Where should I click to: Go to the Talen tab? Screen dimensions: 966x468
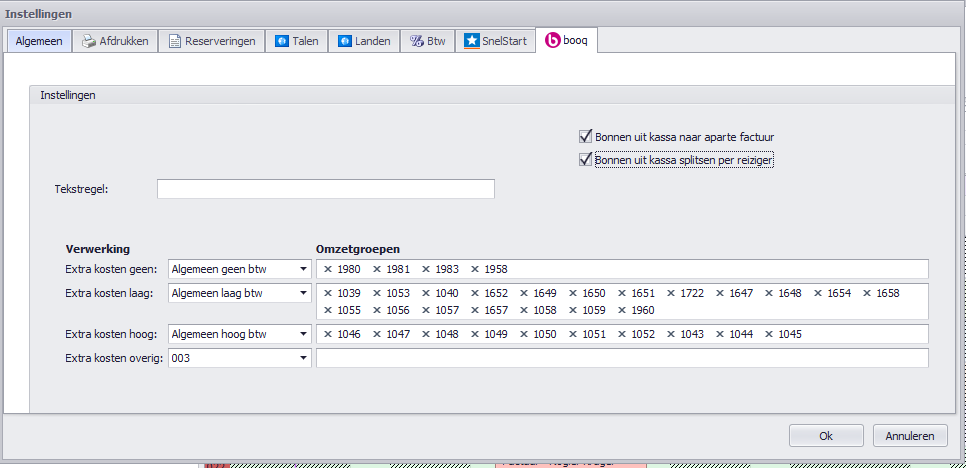pos(297,42)
